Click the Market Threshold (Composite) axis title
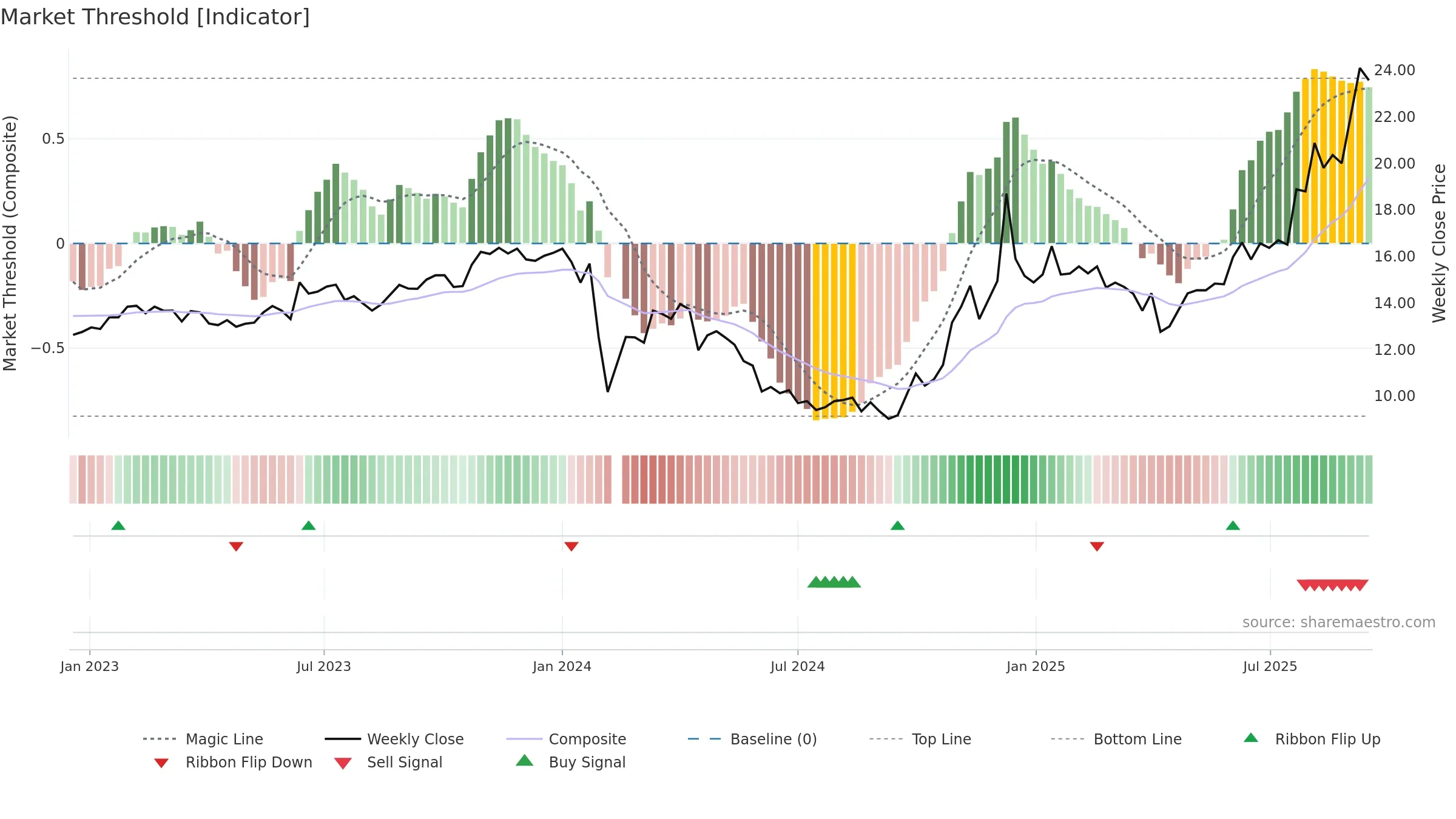This screenshot has height=819, width=1456. 10,243
